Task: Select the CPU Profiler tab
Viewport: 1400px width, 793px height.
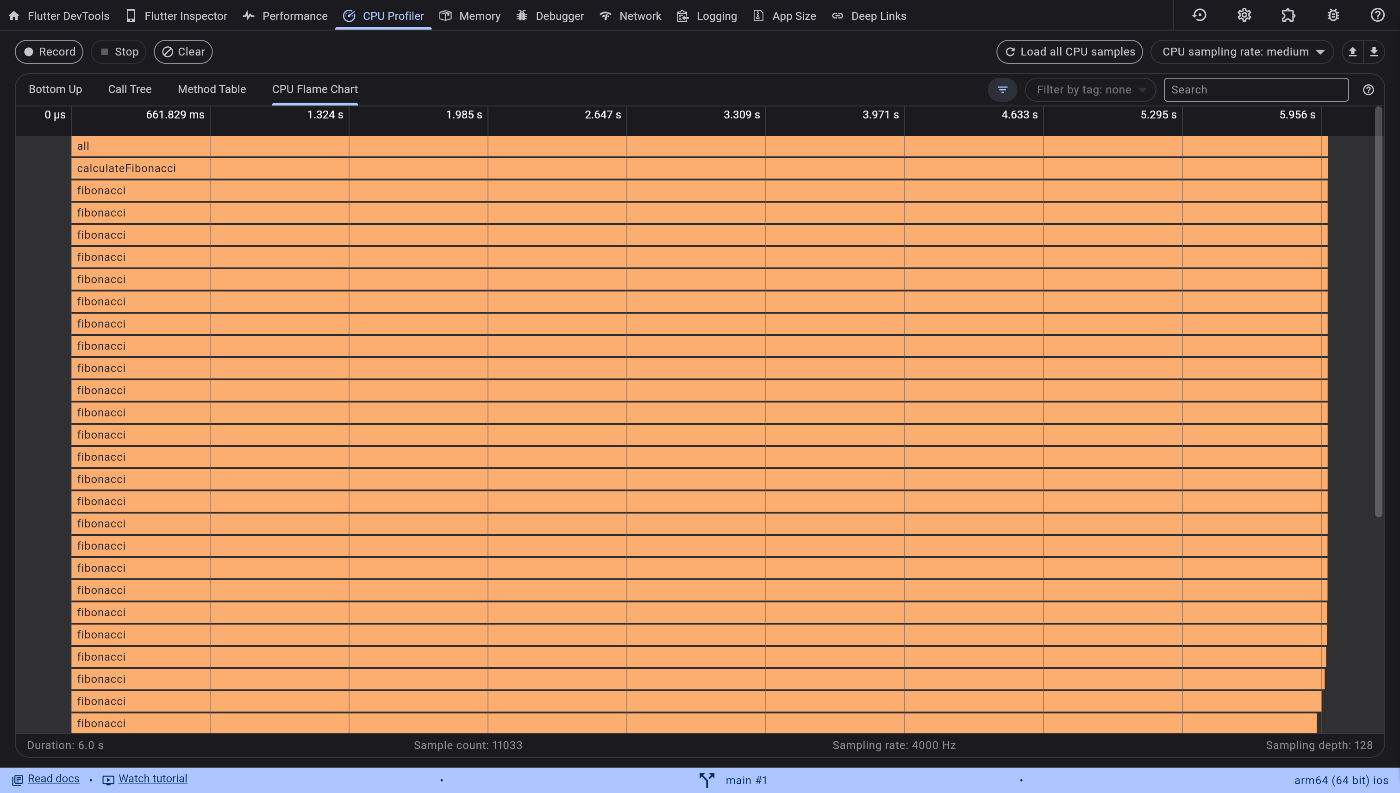Action: [383, 16]
